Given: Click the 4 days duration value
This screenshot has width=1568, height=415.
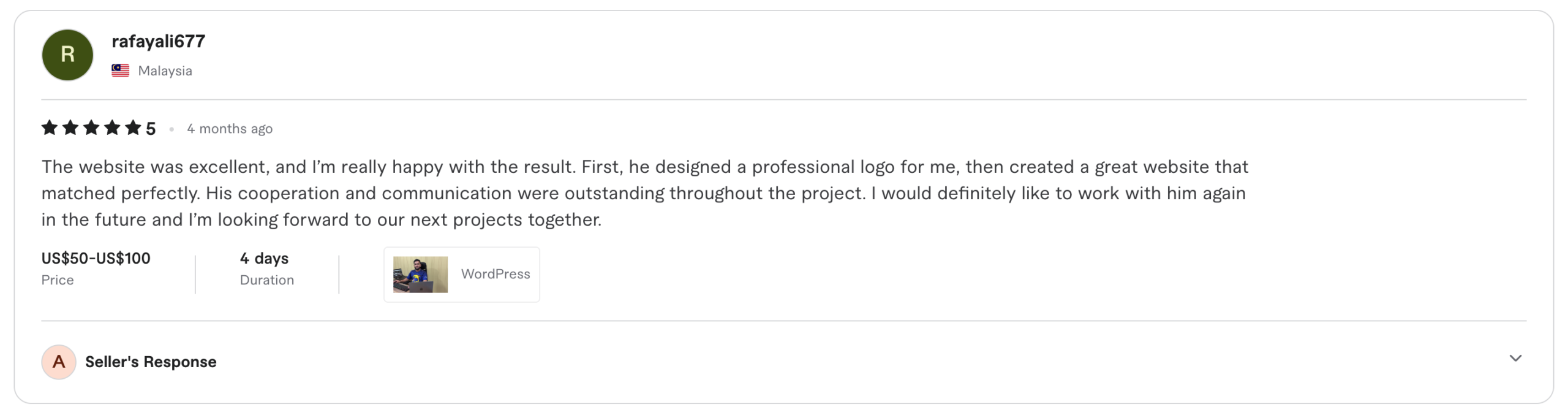Looking at the screenshot, I should coord(264,259).
